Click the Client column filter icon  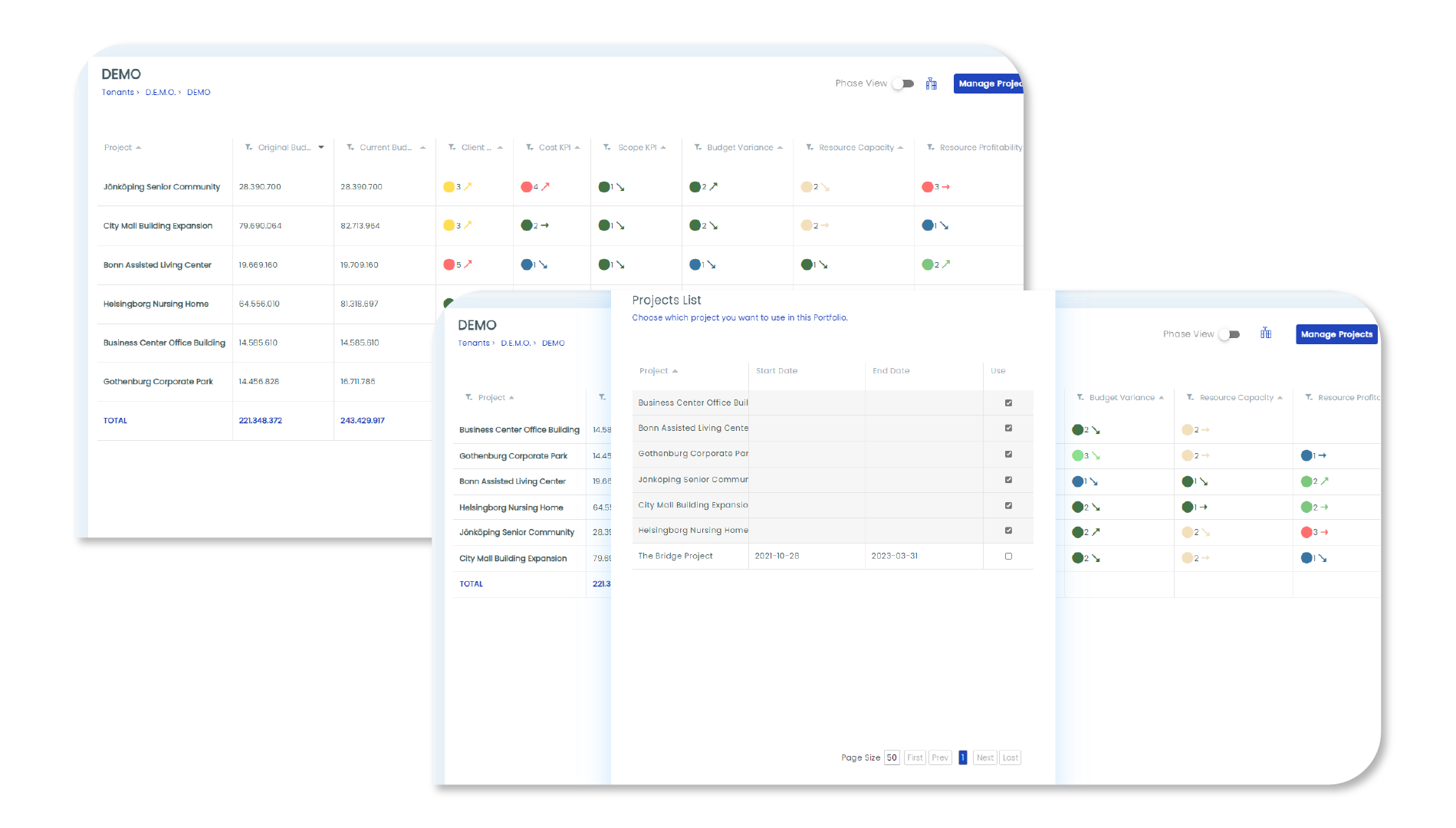coord(452,147)
